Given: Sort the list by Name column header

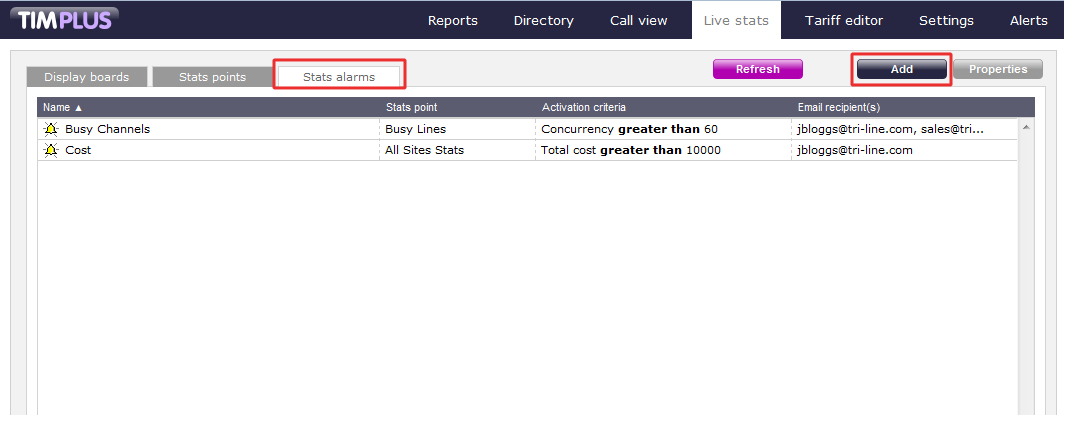Looking at the screenshot, I should 63,107.
